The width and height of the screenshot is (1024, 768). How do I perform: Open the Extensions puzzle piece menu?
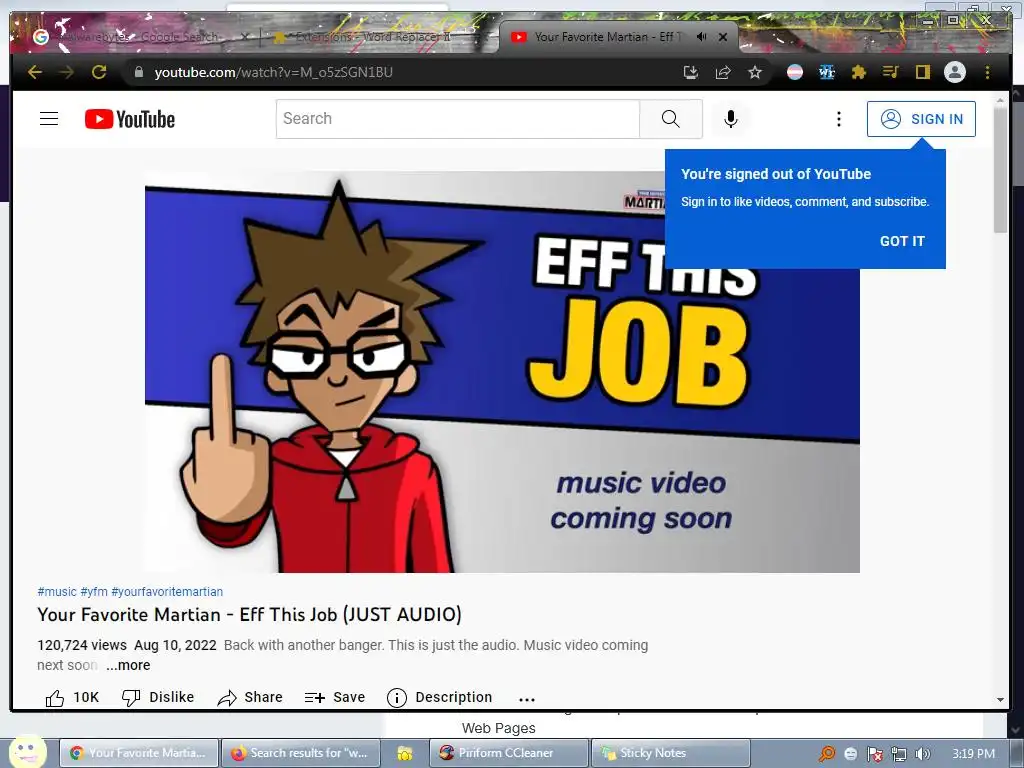click(859, 72)
